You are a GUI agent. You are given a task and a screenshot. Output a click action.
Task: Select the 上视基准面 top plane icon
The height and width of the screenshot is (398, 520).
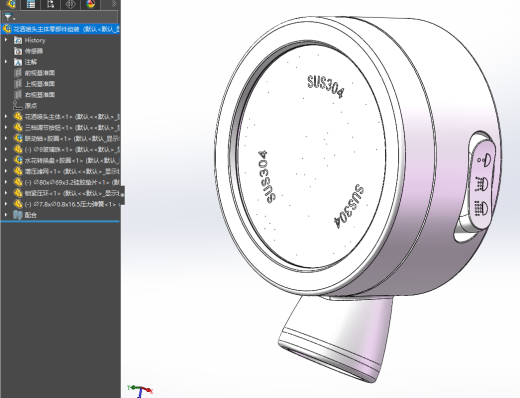18,84
